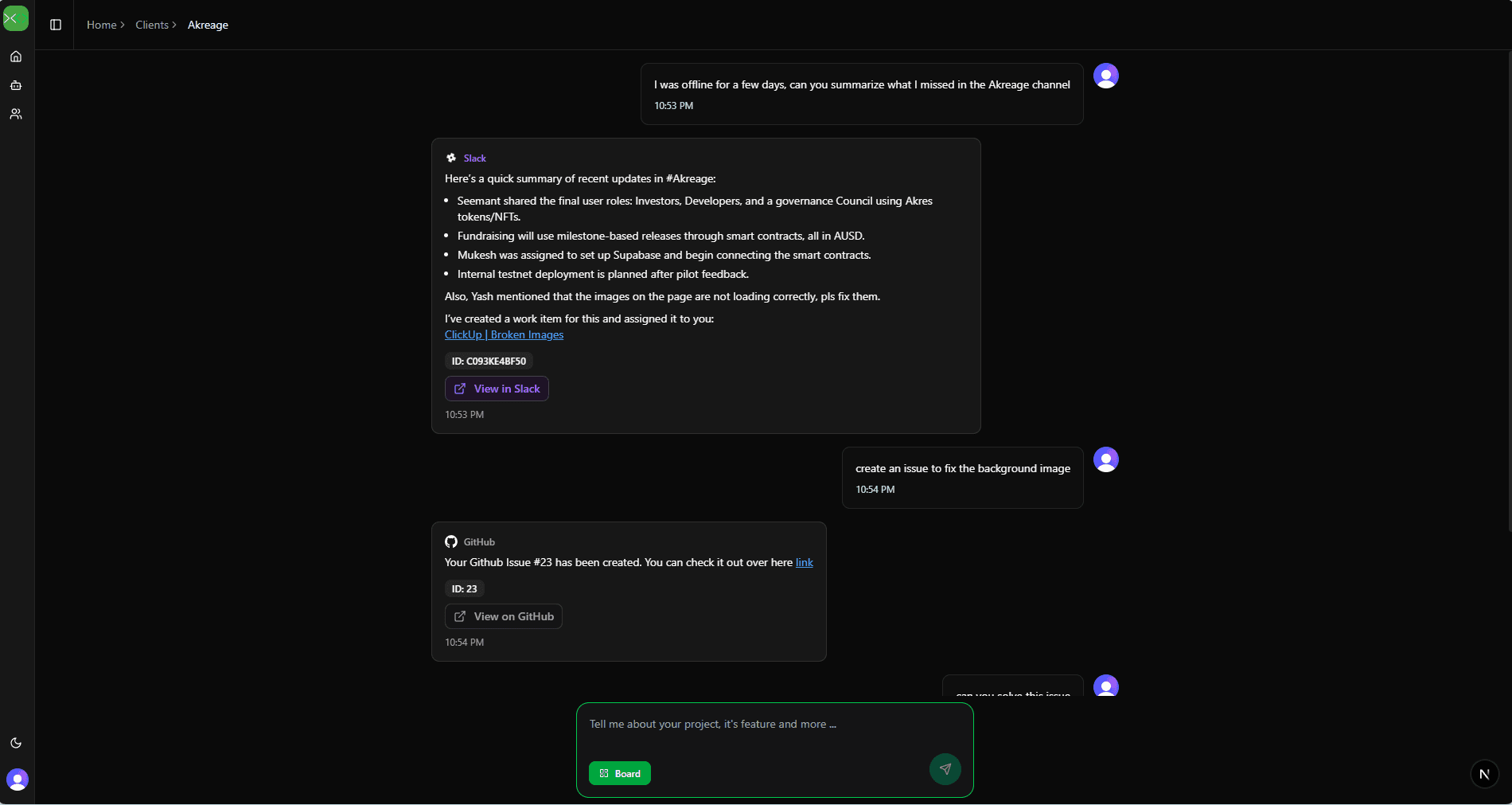Open the users sidebar icon

(16, 114)
